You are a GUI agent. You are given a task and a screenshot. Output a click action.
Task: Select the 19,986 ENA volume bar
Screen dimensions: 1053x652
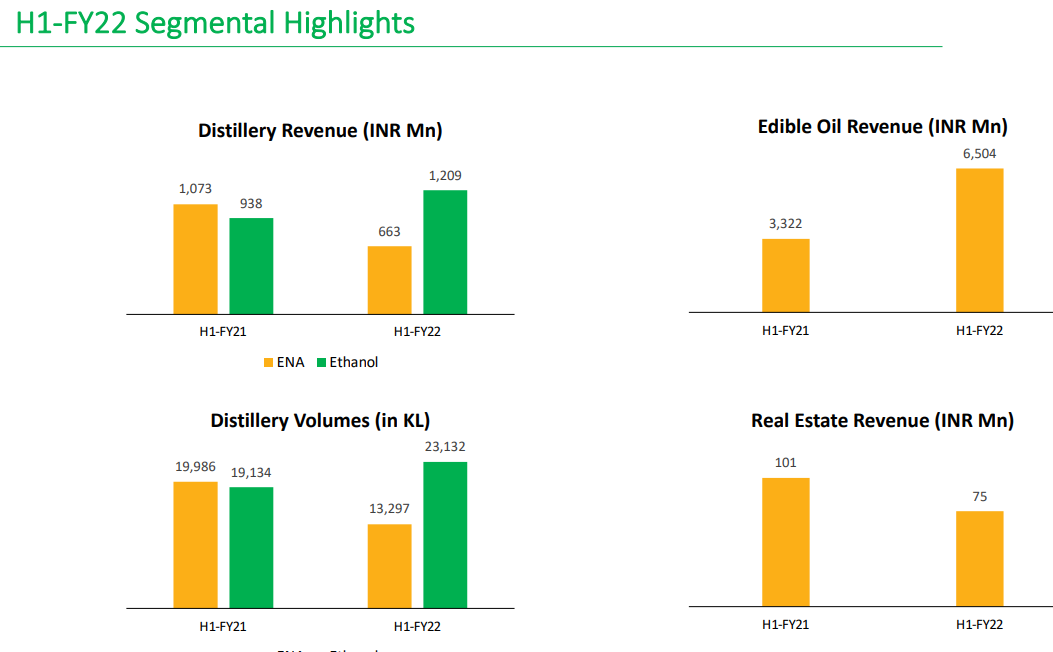pos(195,544)
